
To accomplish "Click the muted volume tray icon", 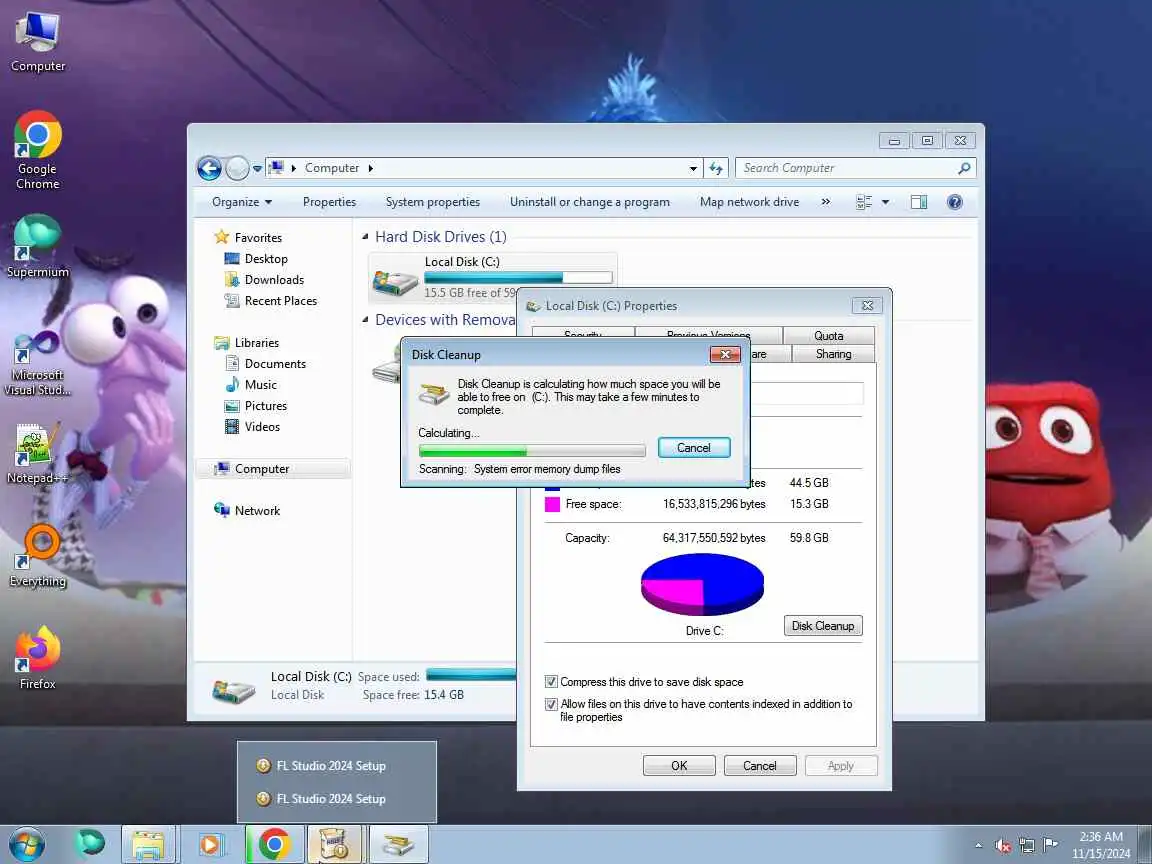I will (1003, 846).
